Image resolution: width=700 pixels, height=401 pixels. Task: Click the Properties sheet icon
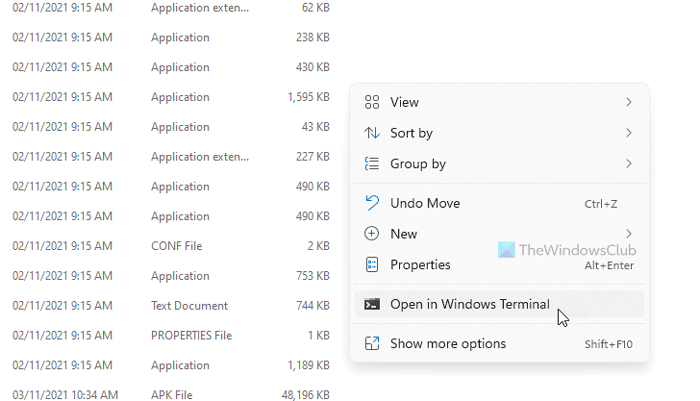(x=372, y=265)
